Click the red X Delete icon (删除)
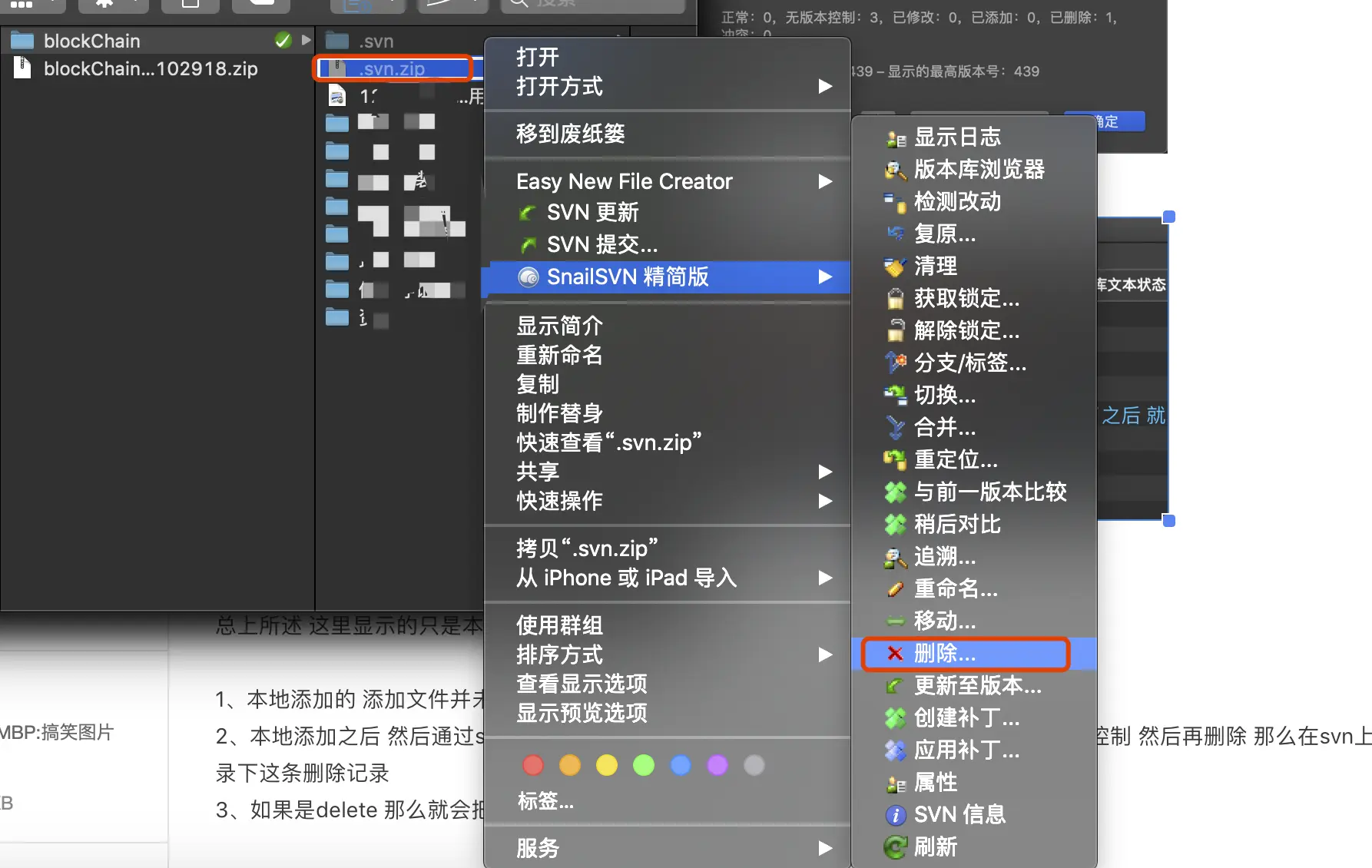This screenshot has width=1372, height=868. click(x=895, y=654)
